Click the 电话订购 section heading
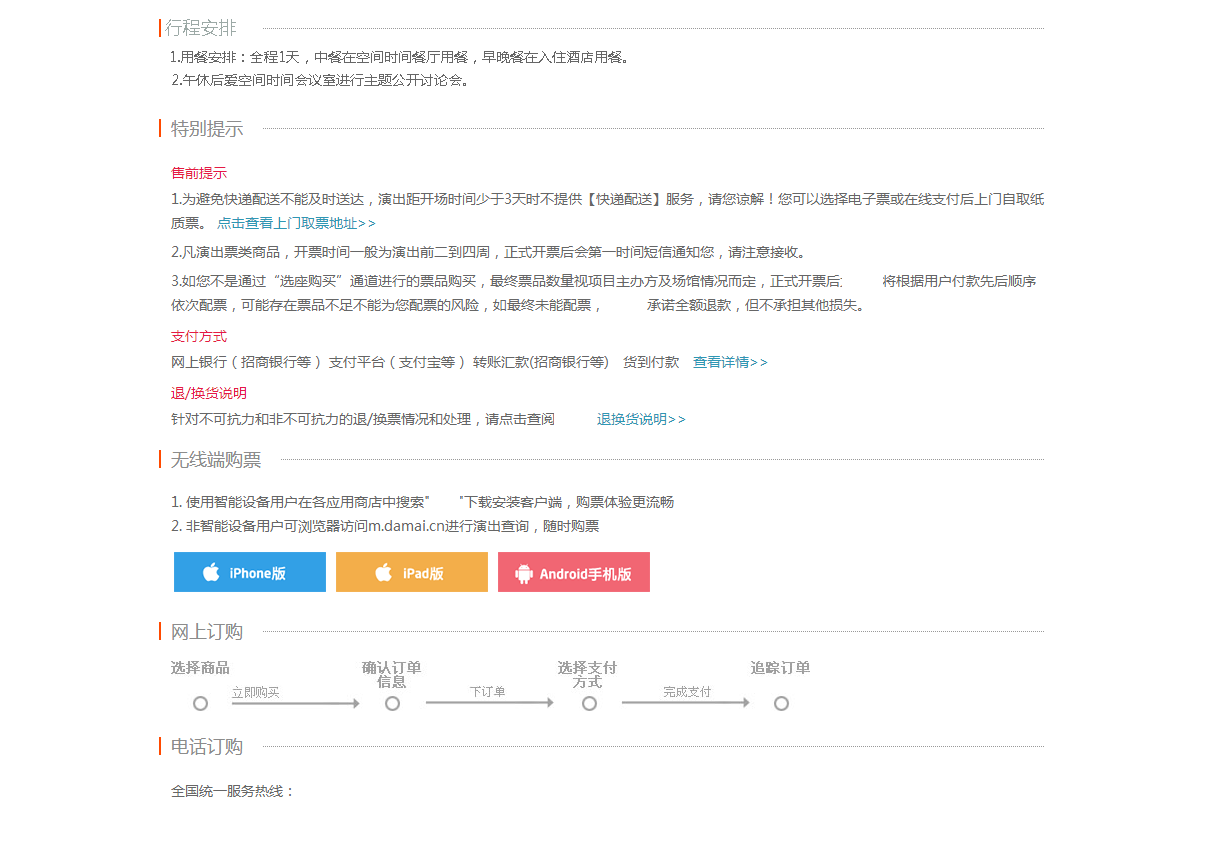This screenshot has height=850, width=1208. (x=207, y=746)
